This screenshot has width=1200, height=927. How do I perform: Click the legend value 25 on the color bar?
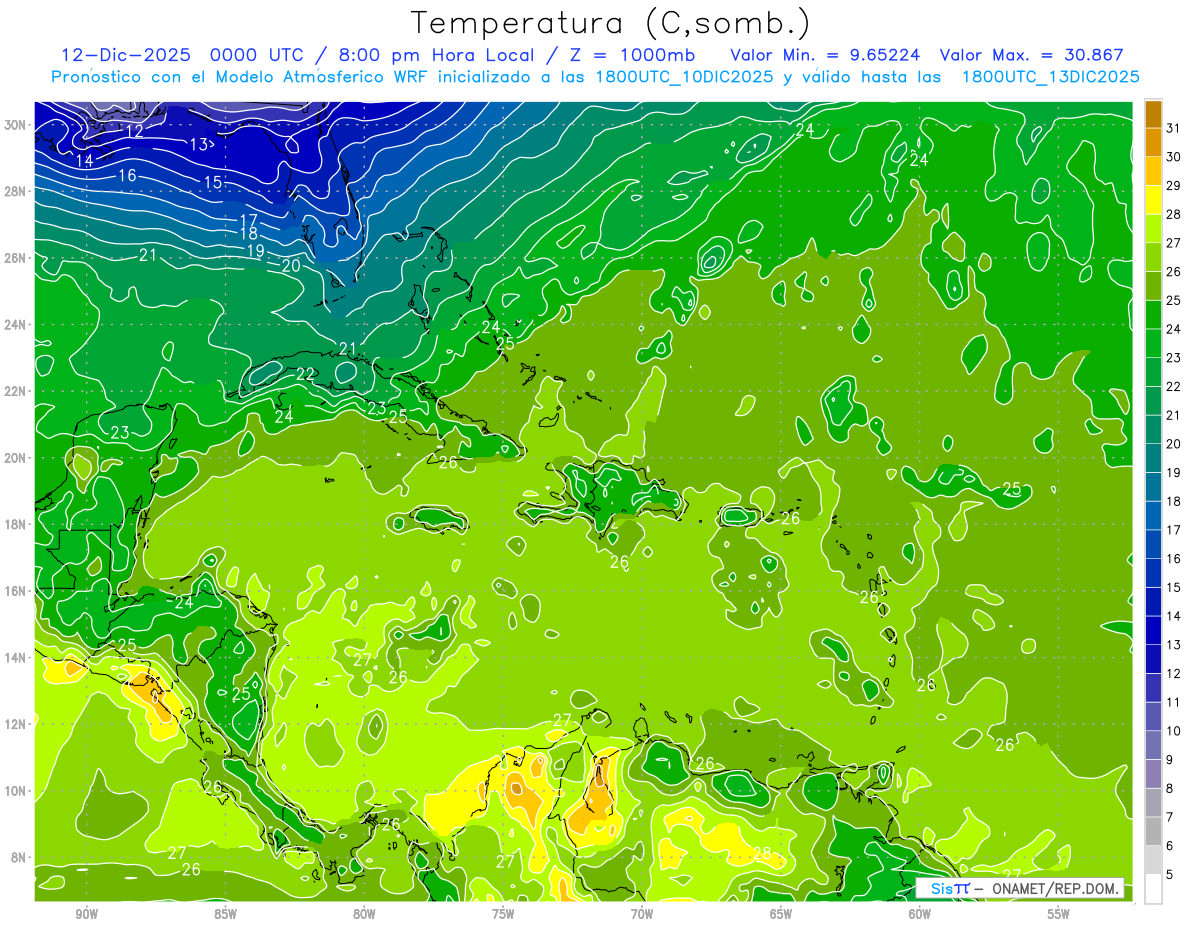coord(1174,300)
